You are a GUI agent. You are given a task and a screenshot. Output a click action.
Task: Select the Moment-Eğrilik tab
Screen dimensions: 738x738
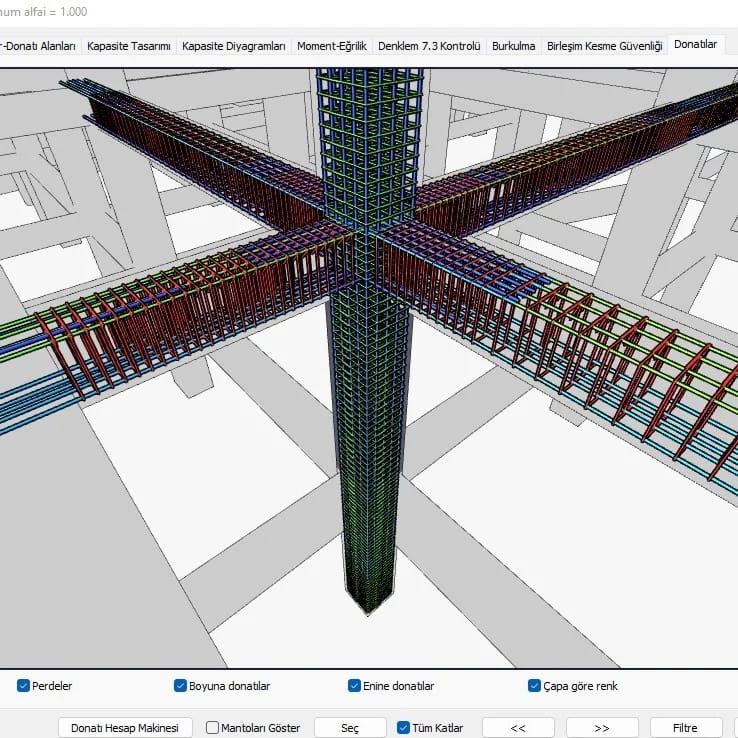[332, 46]
